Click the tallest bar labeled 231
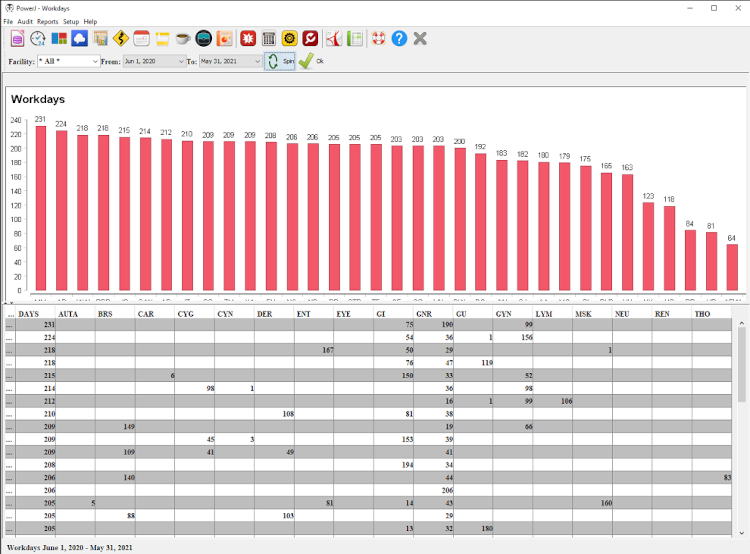This screenshot has height=554, width=750. (x=40, y=208)
